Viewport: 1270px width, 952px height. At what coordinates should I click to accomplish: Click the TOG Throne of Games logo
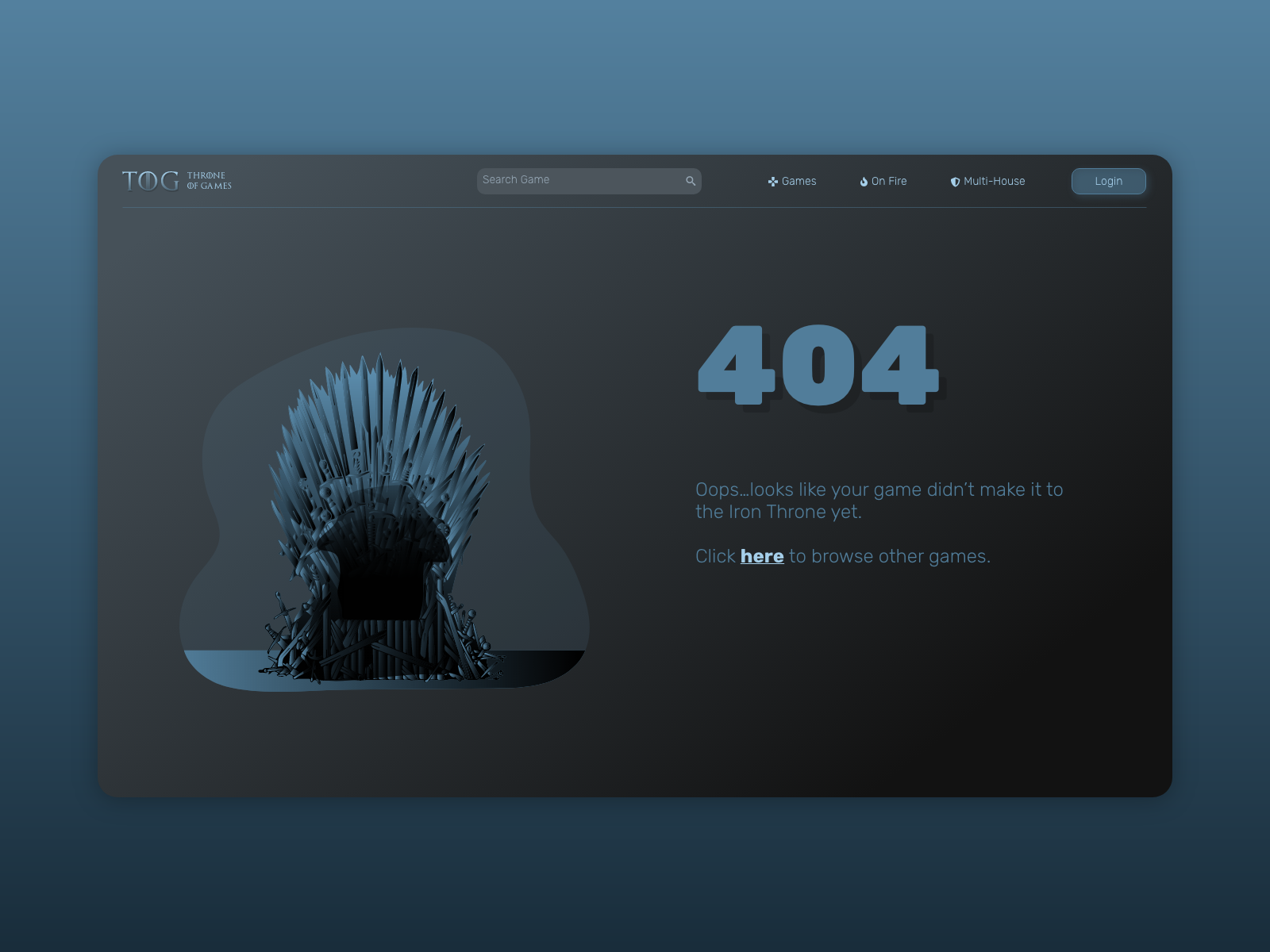pos(177,181)
